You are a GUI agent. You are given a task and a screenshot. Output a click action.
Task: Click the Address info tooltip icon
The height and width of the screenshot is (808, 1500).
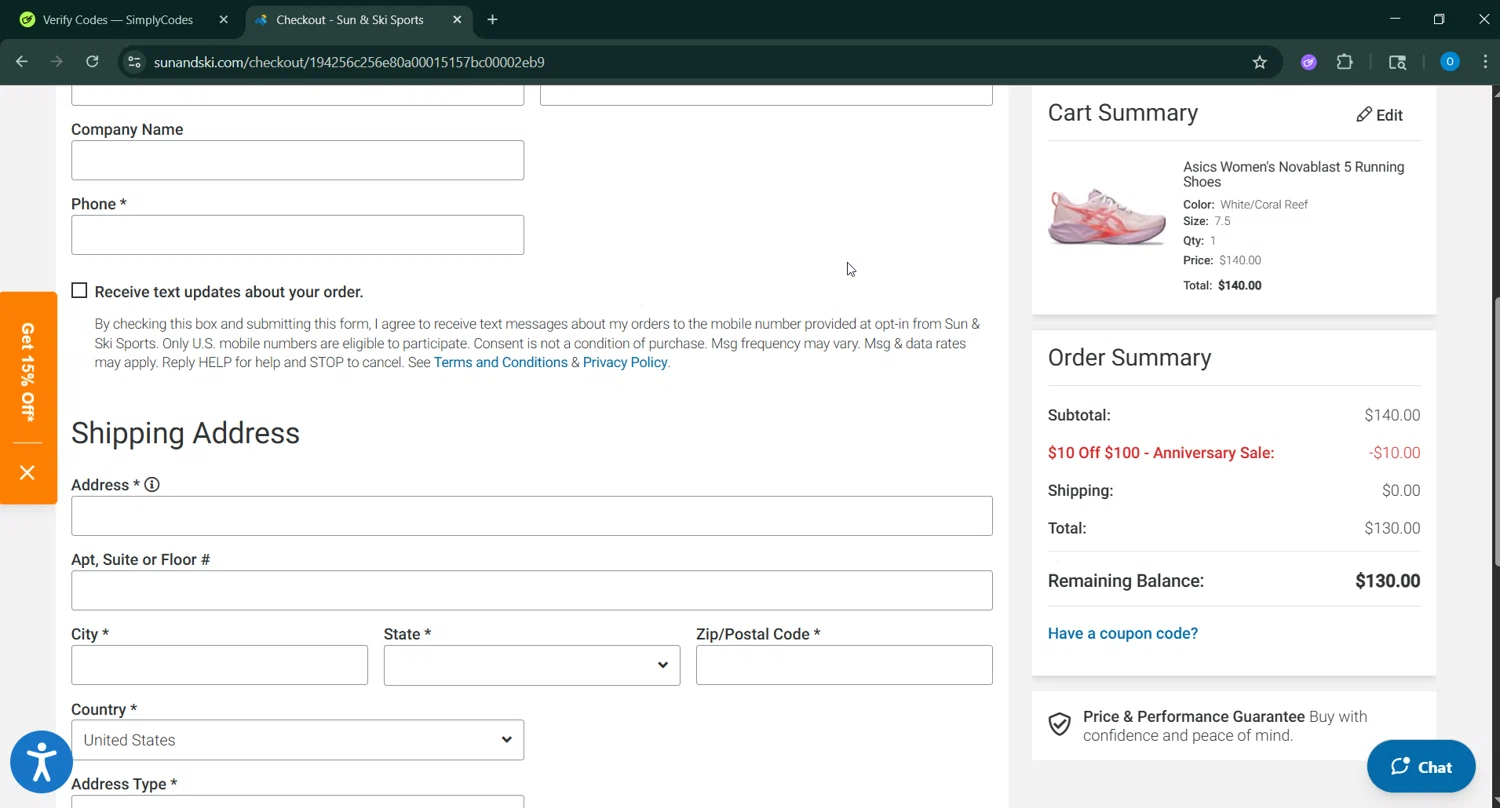152,485
